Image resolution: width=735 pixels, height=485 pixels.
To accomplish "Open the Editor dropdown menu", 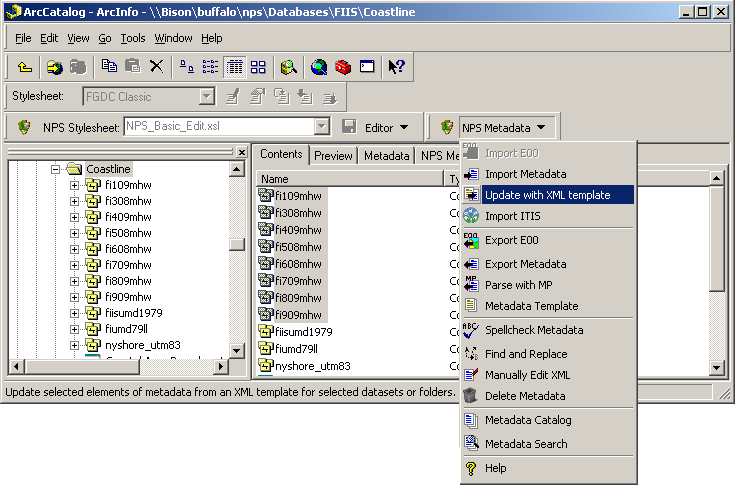I will [387, 127].
